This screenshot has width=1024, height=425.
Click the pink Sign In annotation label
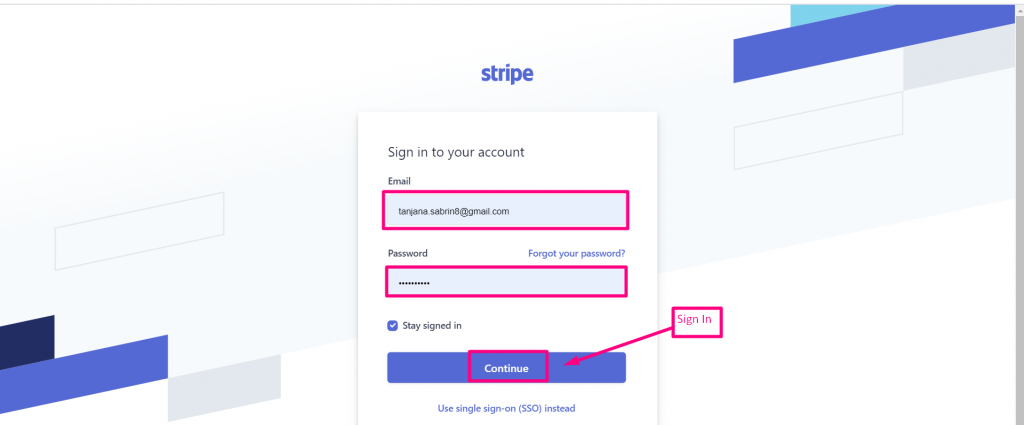[697, 321]
